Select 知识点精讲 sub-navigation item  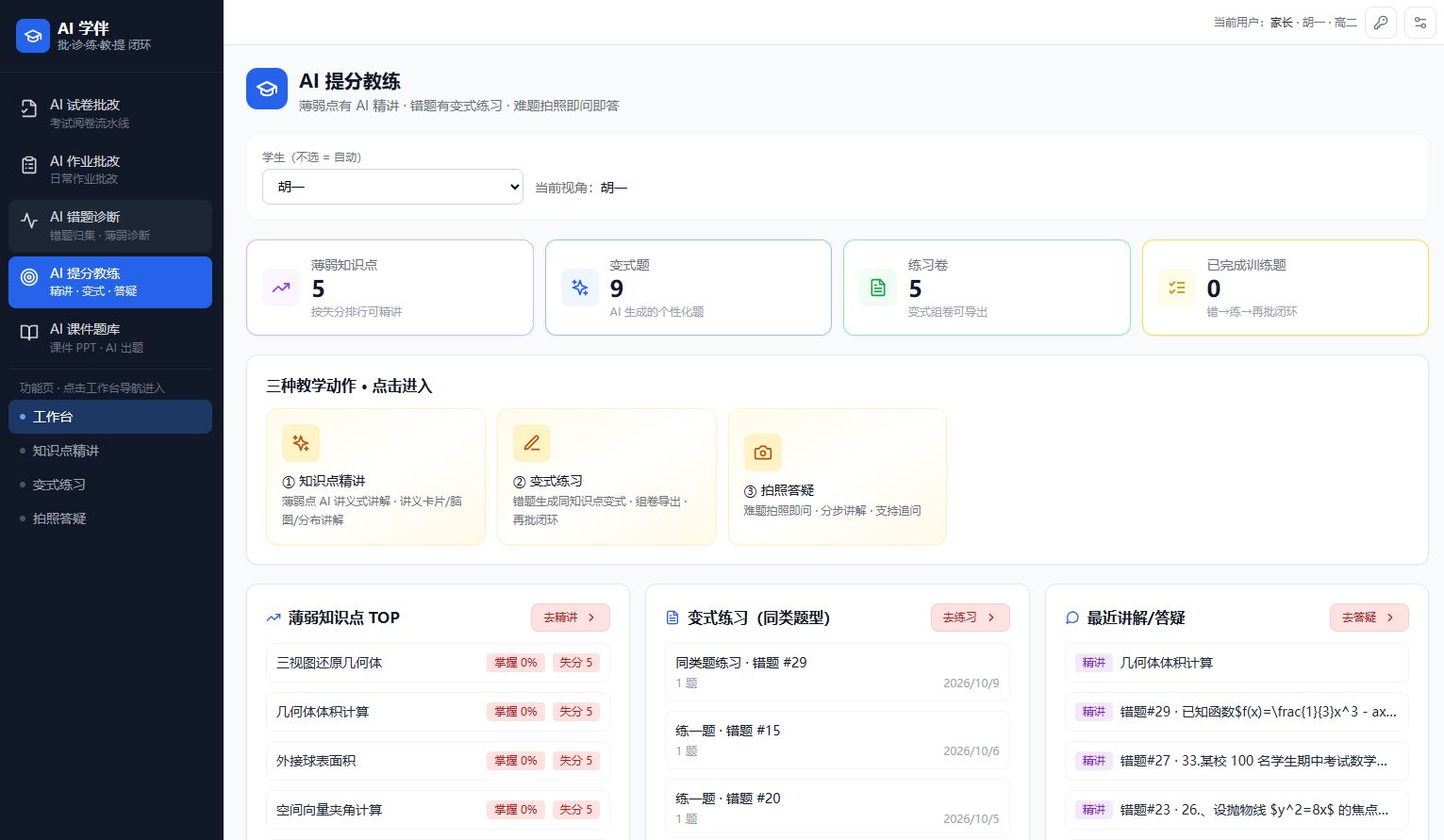coord(110,451)
